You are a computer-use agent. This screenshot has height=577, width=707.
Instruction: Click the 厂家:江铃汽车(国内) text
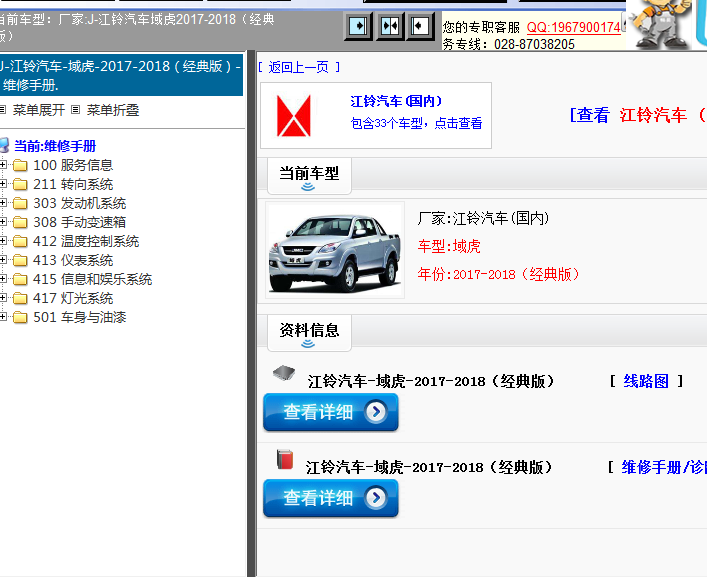pos(483,218)
